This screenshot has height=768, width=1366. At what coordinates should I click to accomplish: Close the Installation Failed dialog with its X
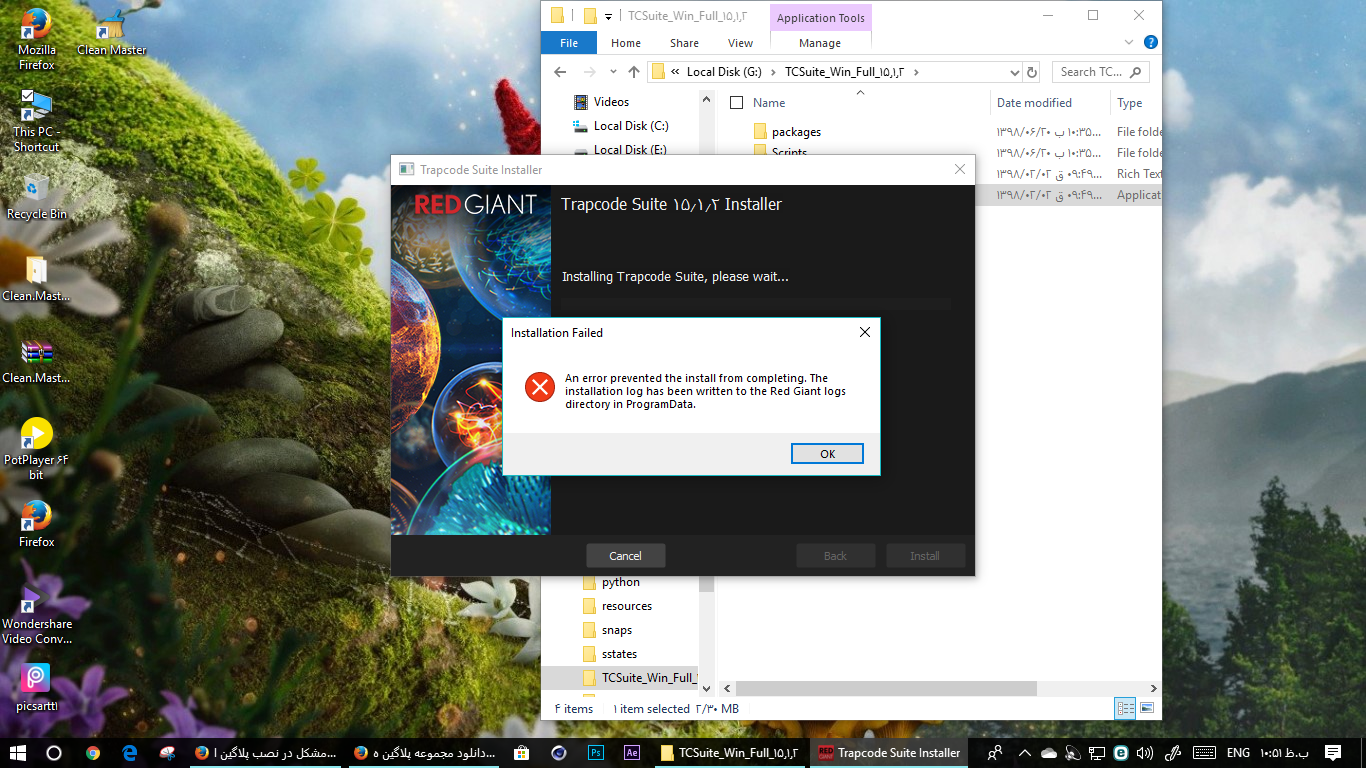(x=865, y=332)
